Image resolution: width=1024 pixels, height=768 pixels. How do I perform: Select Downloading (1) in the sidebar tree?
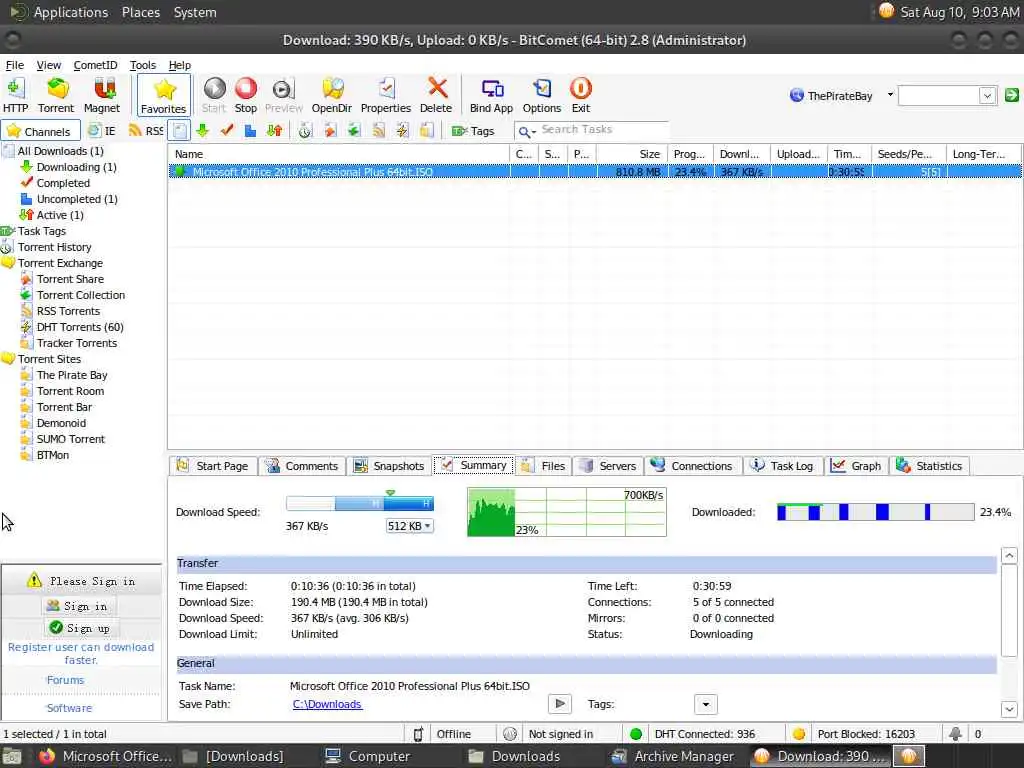pos(76,167)
